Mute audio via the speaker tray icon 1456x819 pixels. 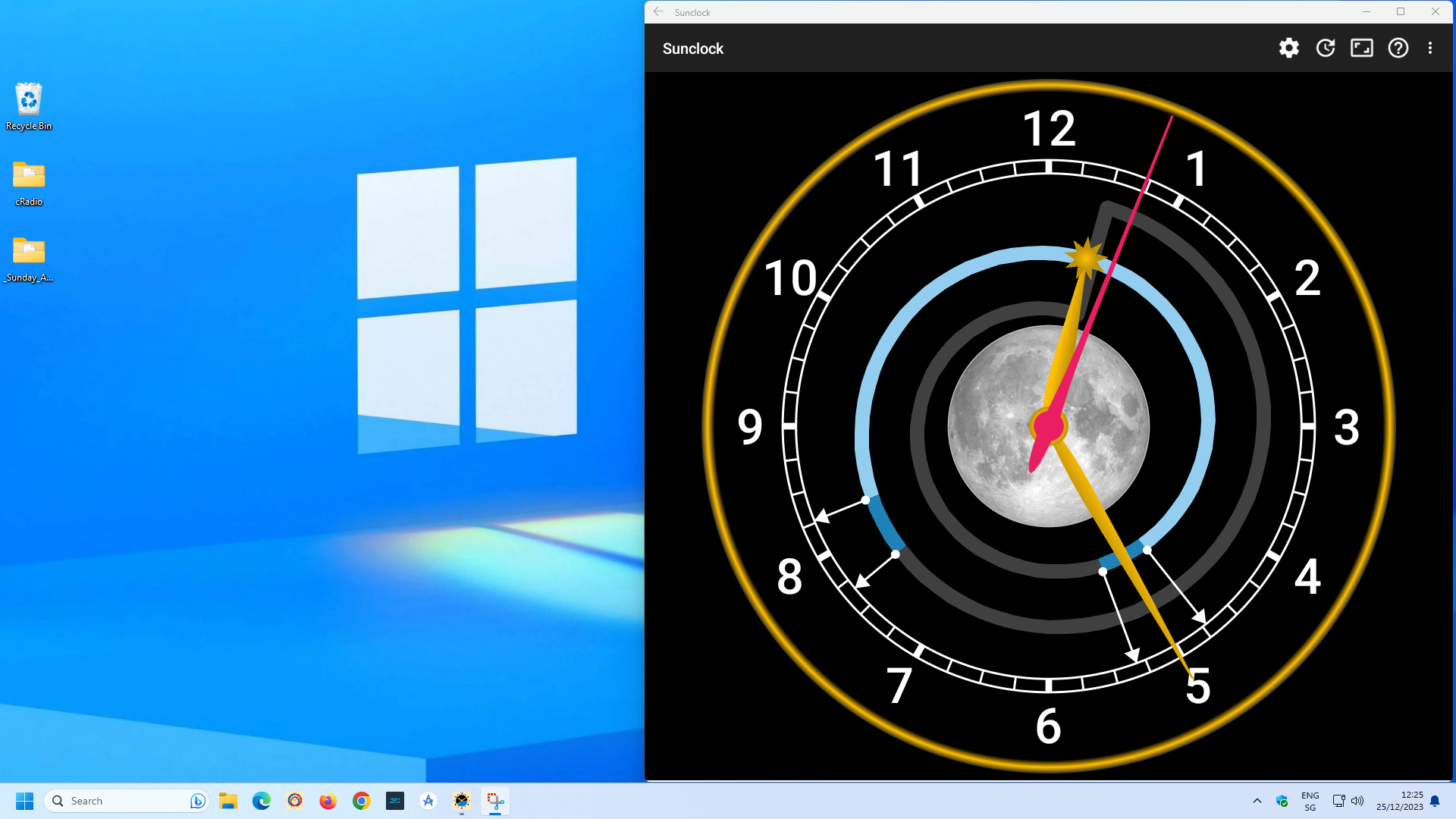[1358, 801]
